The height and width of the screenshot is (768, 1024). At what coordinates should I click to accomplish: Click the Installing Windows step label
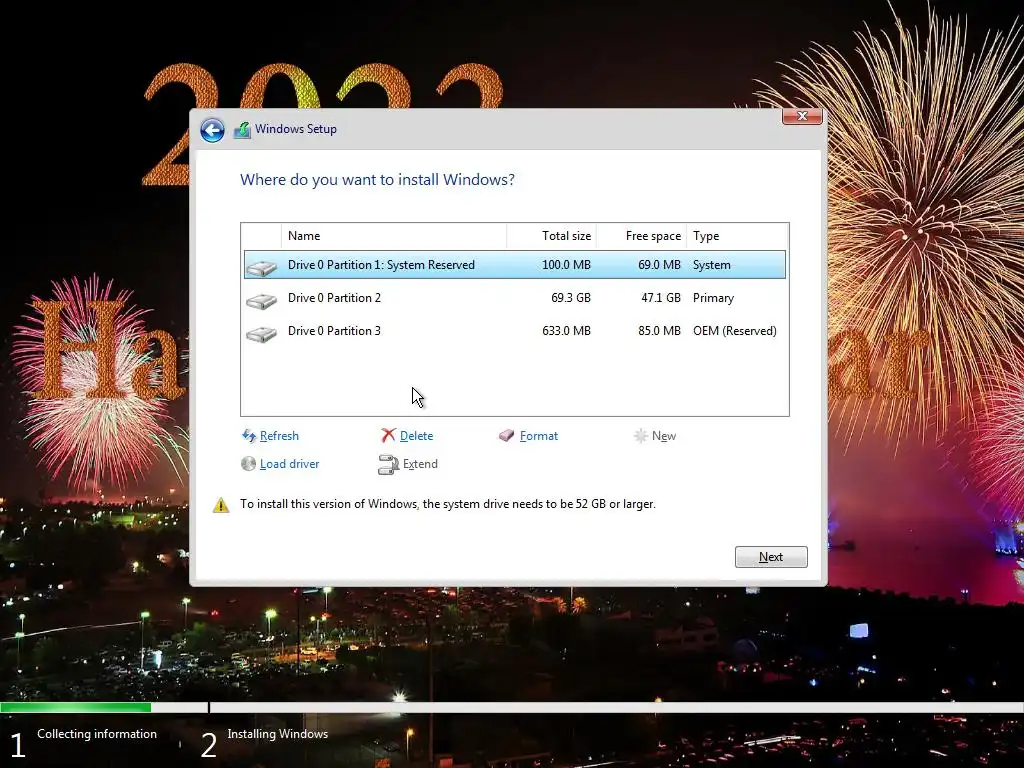coord(278,734)
